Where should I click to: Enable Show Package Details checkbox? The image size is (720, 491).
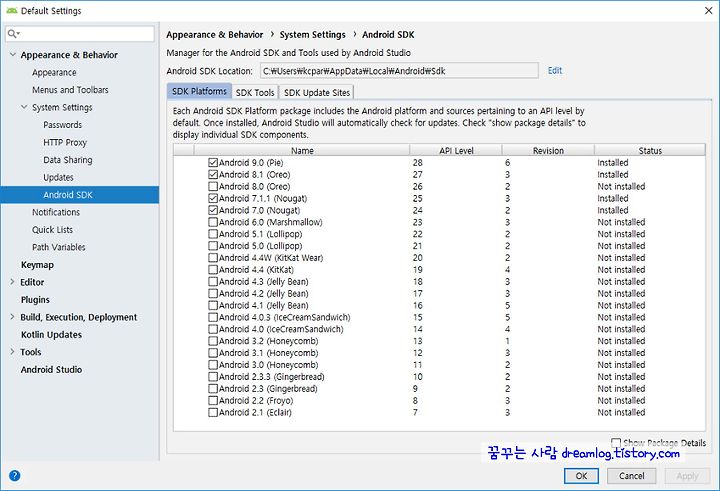coord(616,442)
